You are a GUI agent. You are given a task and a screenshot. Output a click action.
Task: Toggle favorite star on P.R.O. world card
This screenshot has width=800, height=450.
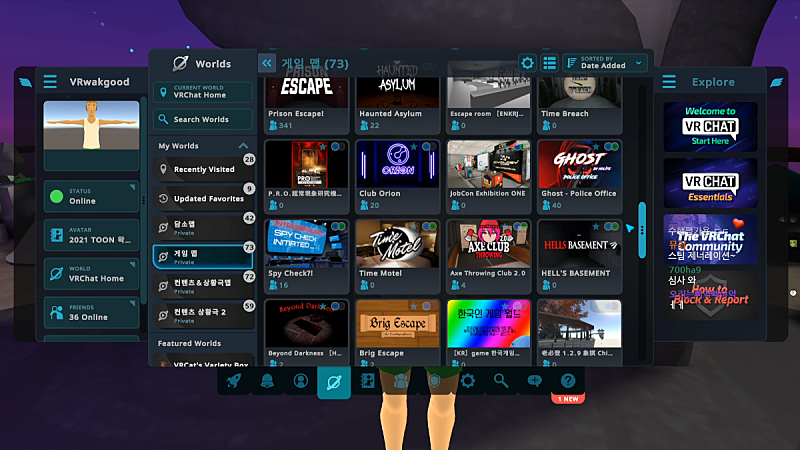click(x=322, y=147)
